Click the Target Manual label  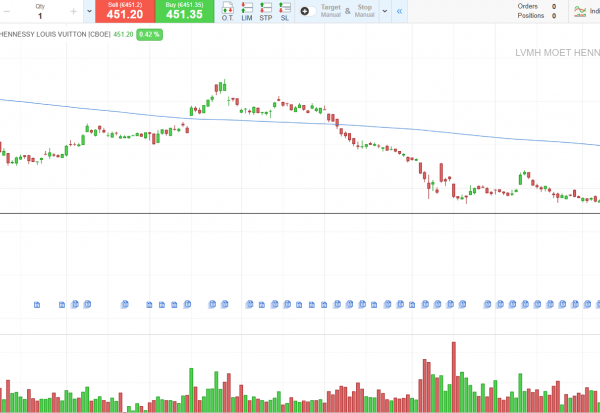[x=330, y=11]
